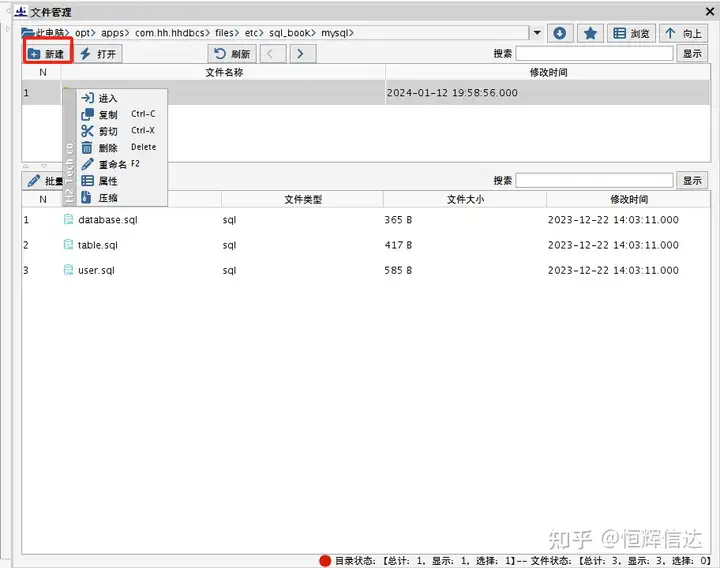This screenshot has height=568, width=720.
Task: Select the table.sql file row
Action: 366,245
